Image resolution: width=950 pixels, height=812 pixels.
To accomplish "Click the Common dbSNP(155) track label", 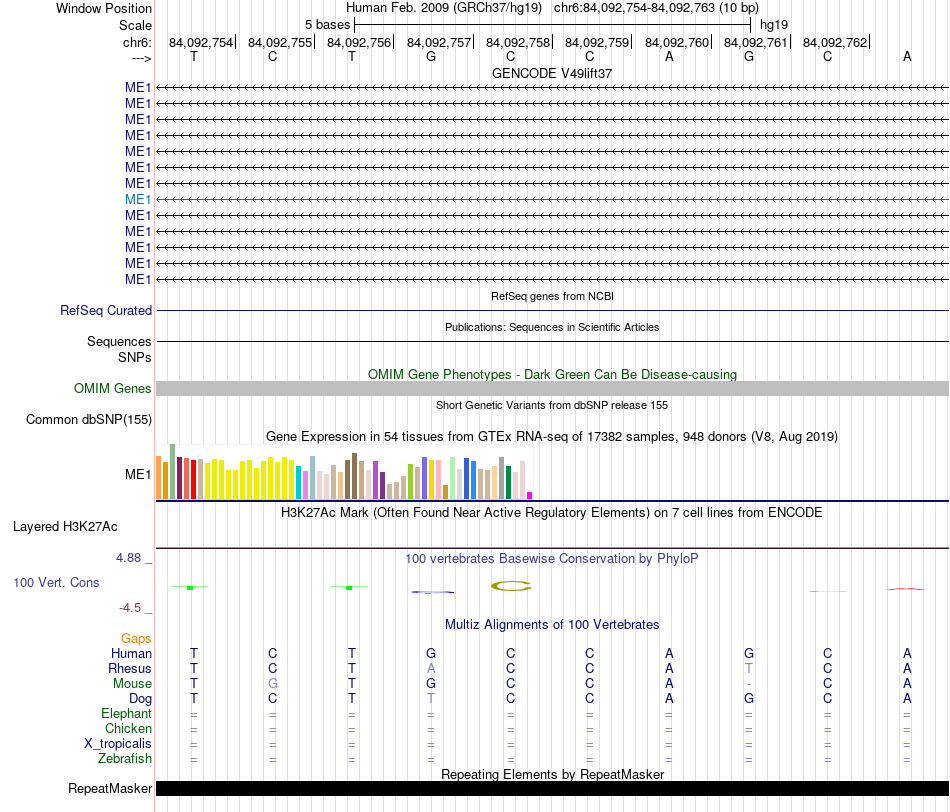I will (89, 419).
